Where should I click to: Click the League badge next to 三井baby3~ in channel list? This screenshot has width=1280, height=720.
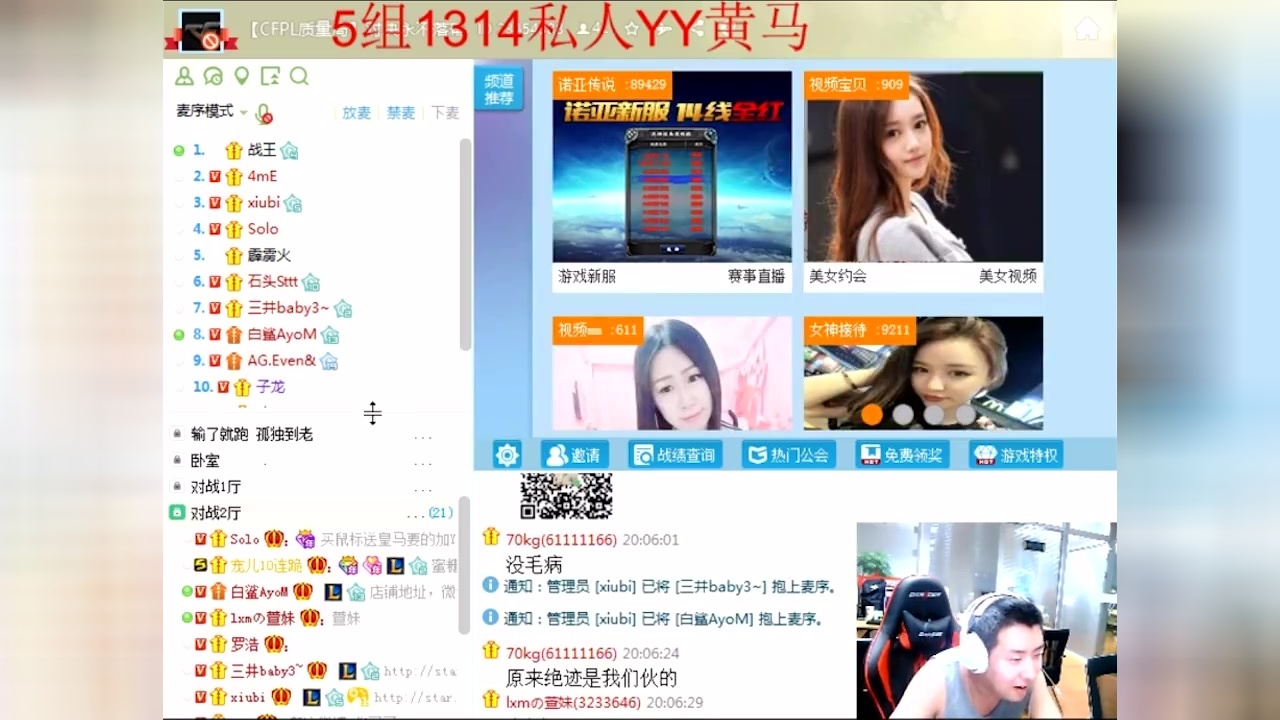click(347, 671)
